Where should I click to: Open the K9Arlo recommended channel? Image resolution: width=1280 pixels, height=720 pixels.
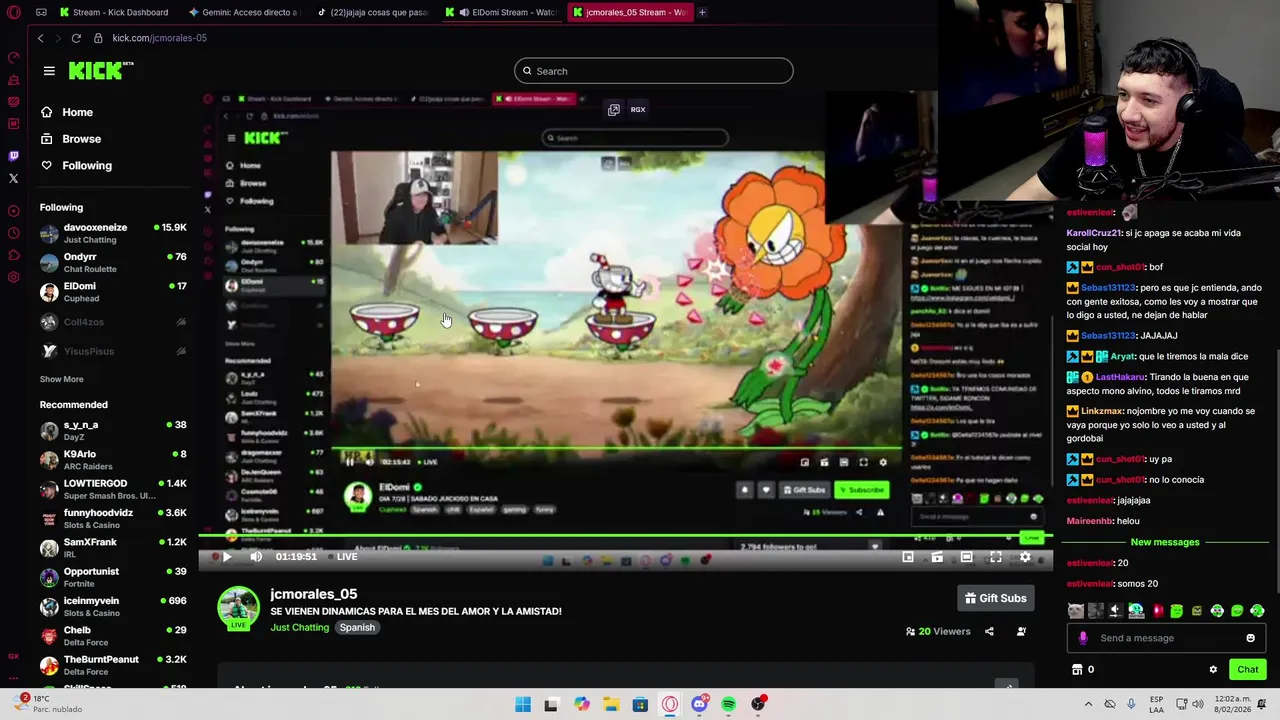coord(113,460)
